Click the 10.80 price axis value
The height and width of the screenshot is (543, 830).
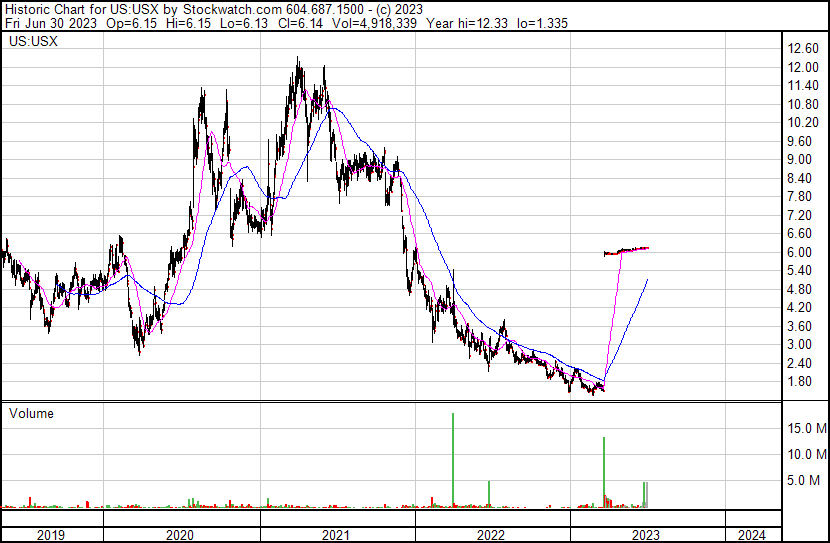tap(803, 104)
